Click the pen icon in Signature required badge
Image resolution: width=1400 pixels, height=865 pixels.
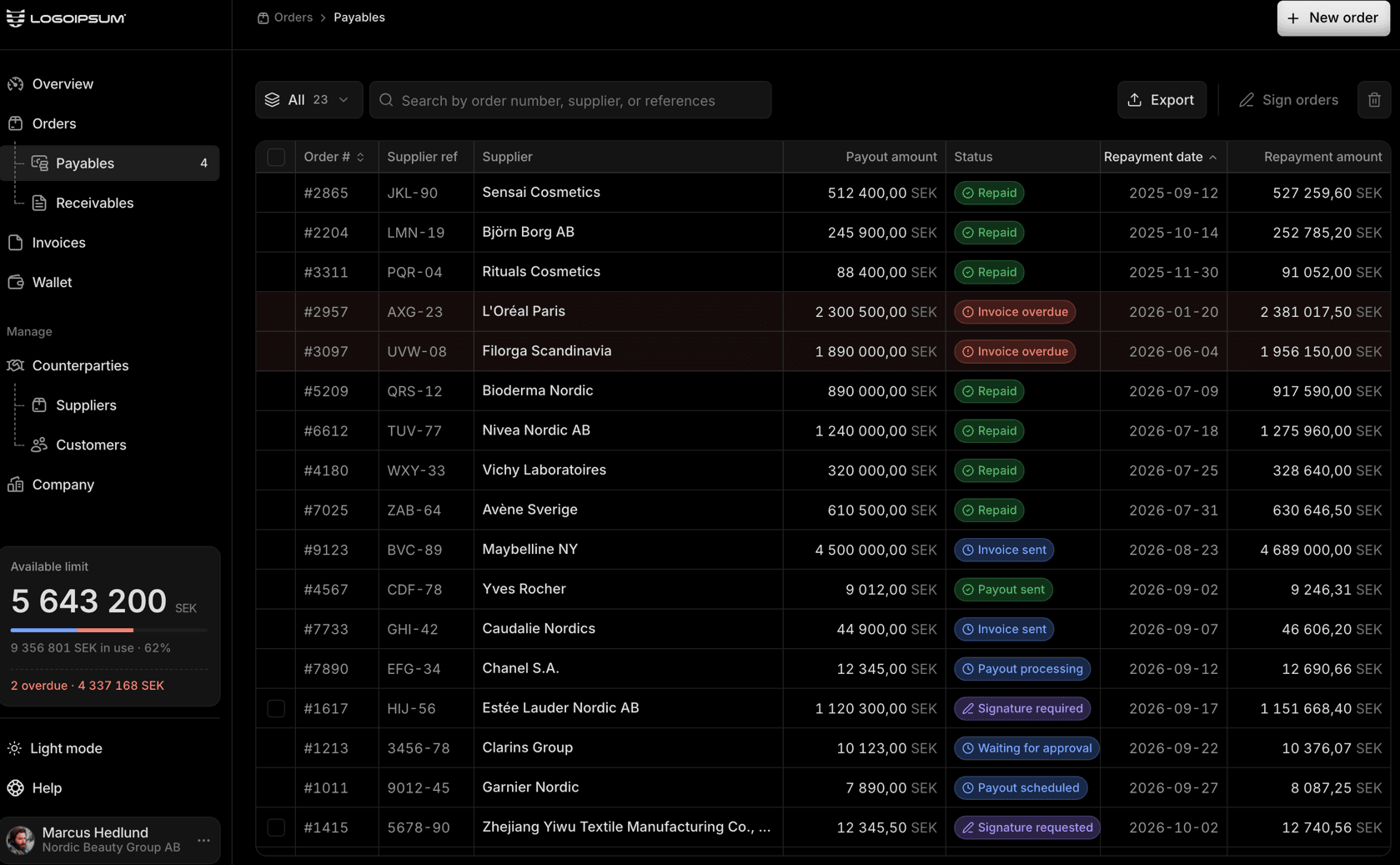(968, 708)
